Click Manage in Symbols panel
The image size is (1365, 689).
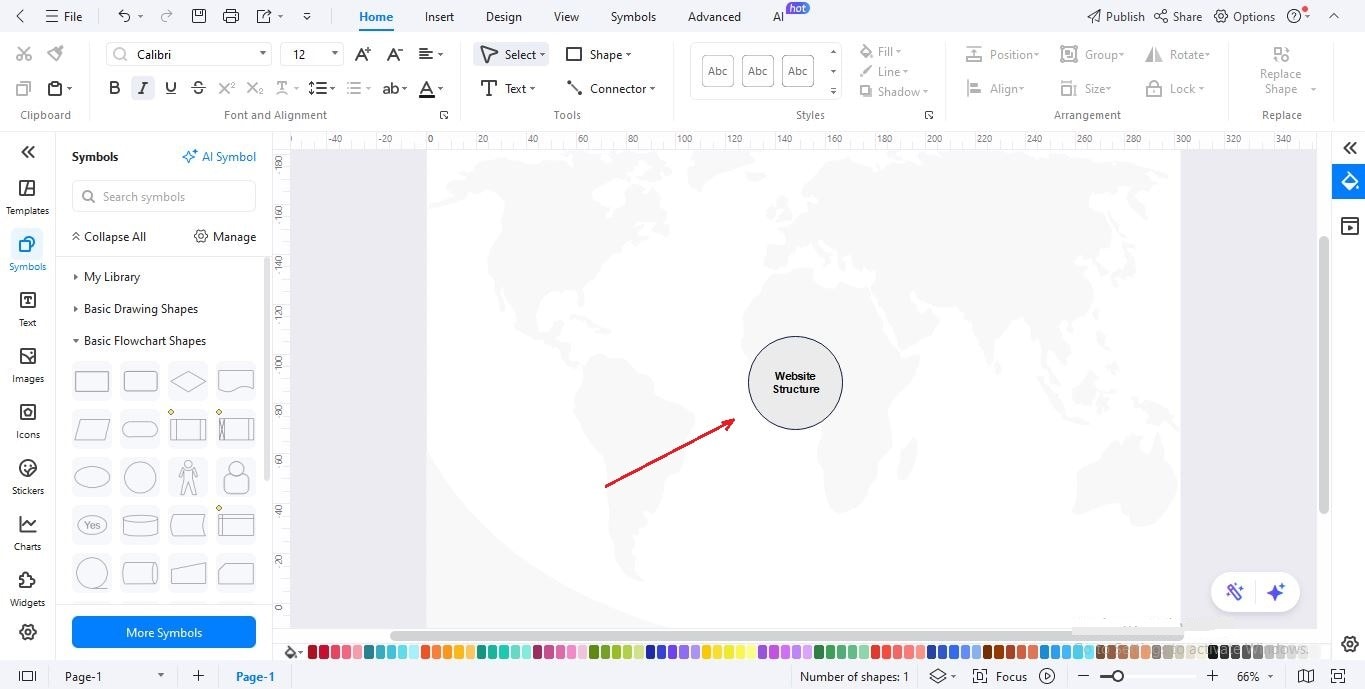(225, 237)
